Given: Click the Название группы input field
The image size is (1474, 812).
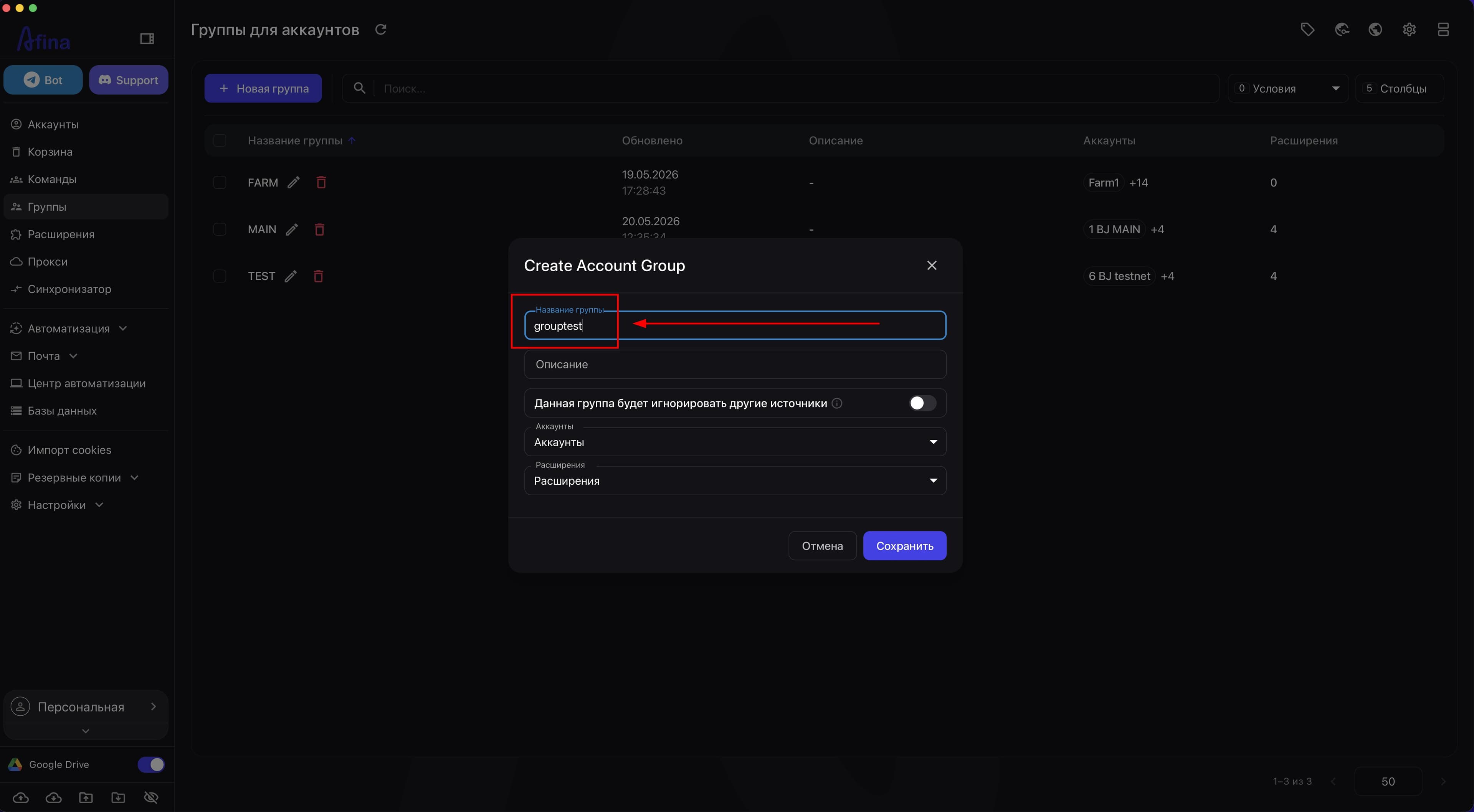Looking at the screenshot, I should 735,325.
